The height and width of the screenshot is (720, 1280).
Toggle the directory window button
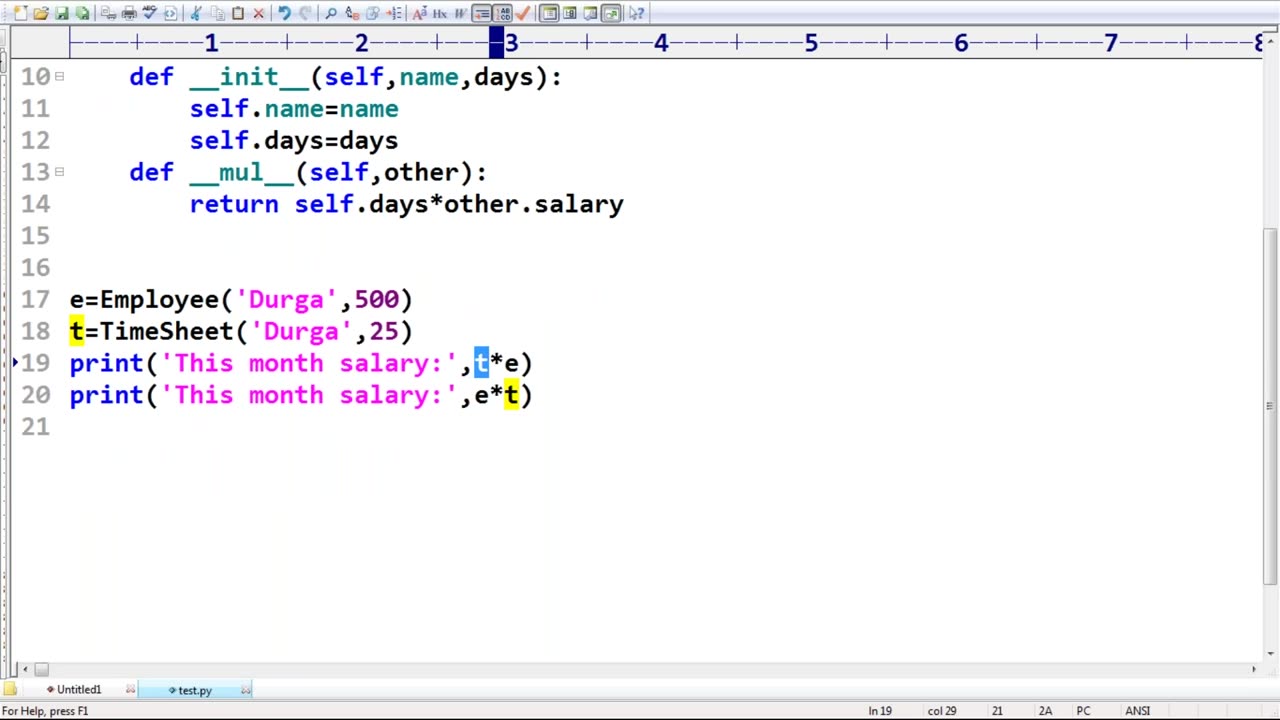click(x=570, y=13)
